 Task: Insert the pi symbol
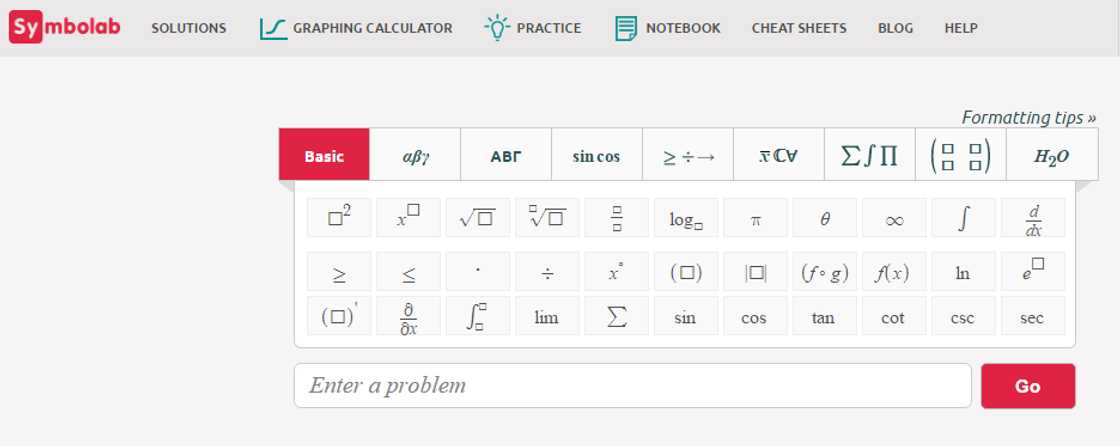[755, 218]
